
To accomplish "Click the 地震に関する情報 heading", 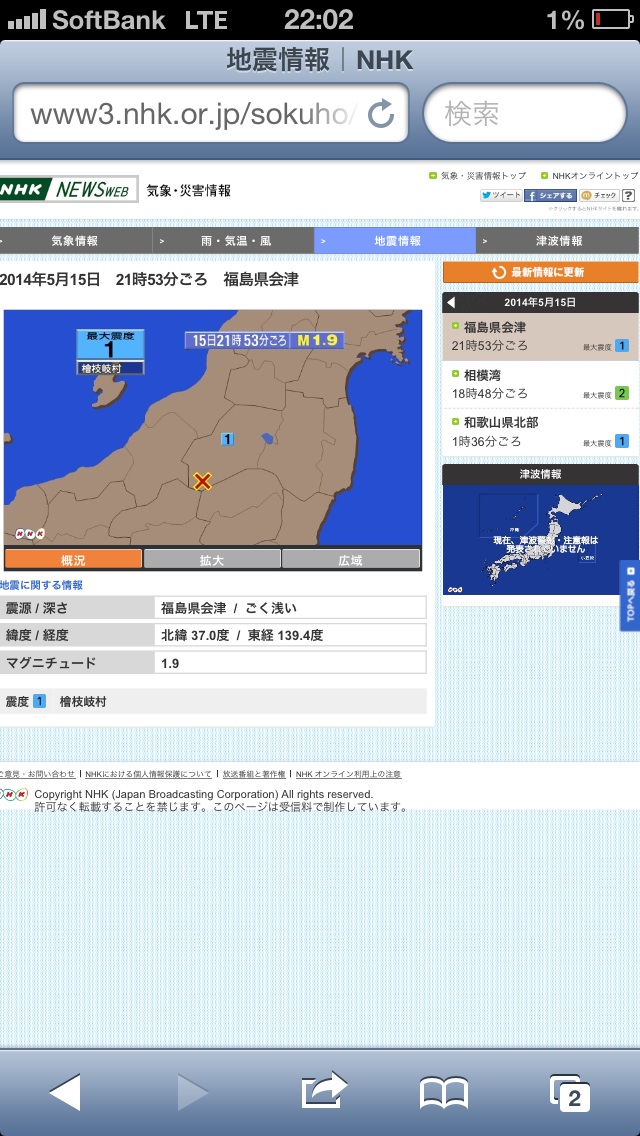I will 41,585.
